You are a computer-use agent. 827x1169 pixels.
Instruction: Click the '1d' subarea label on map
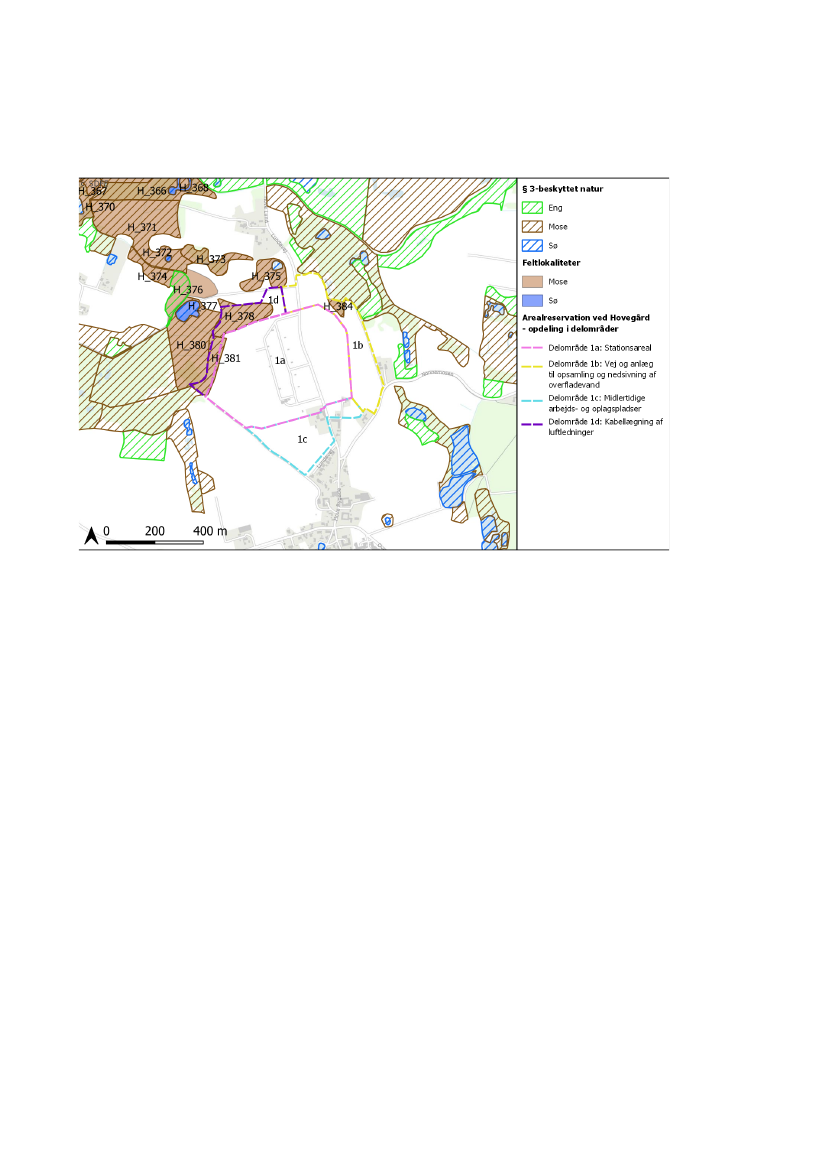274,300
